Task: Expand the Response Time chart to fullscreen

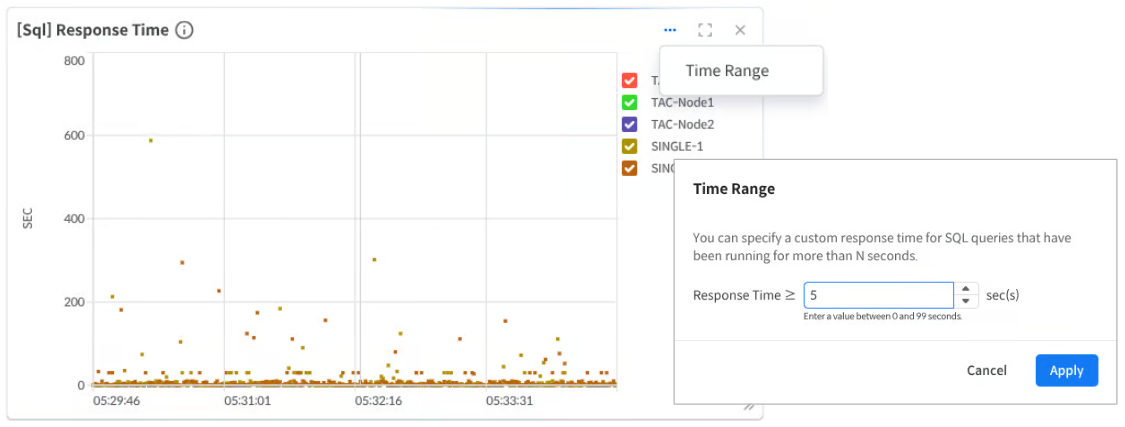Action: click(x=705, y=30)
